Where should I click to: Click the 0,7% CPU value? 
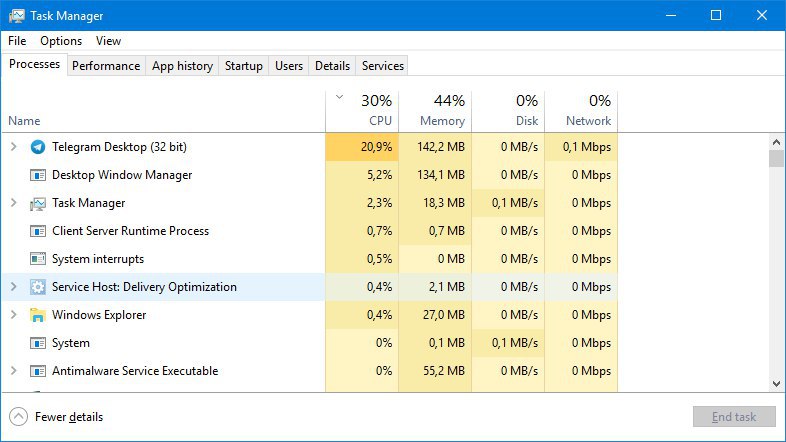point(379,231)
